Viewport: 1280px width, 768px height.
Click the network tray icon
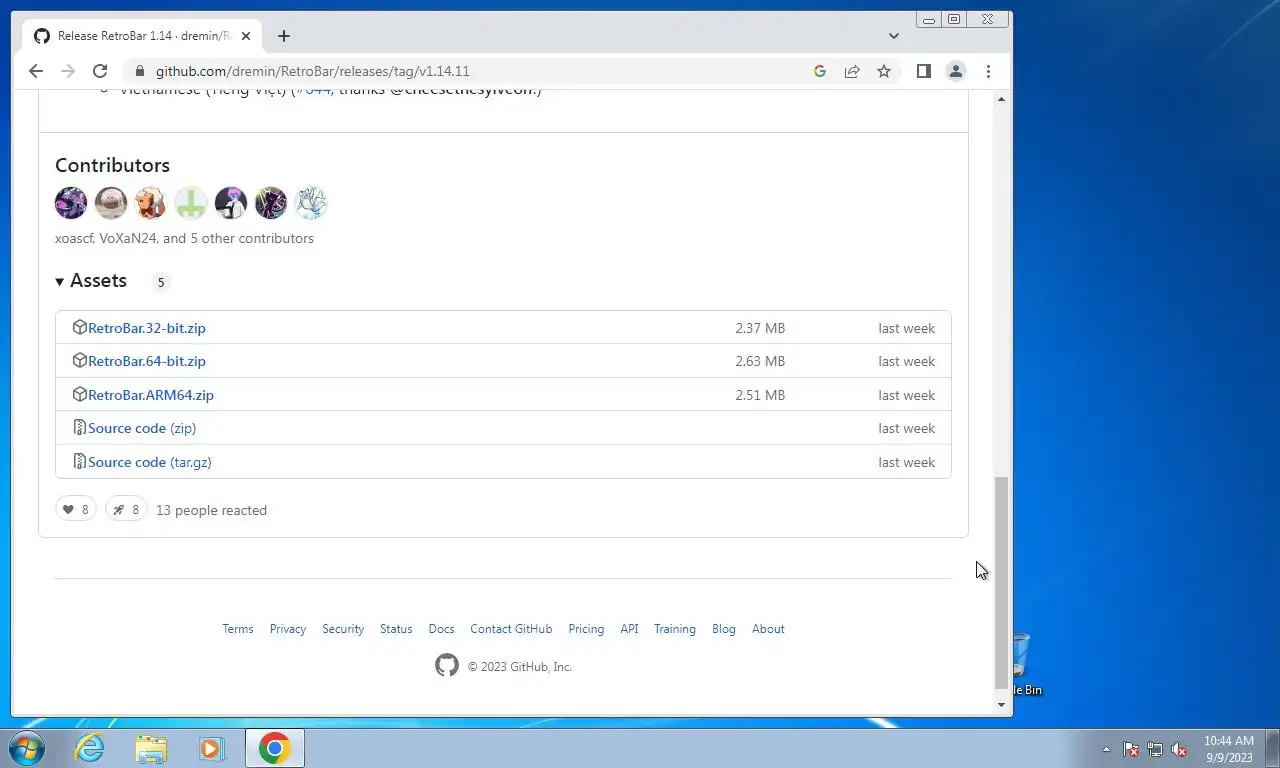pos(1155,749)
